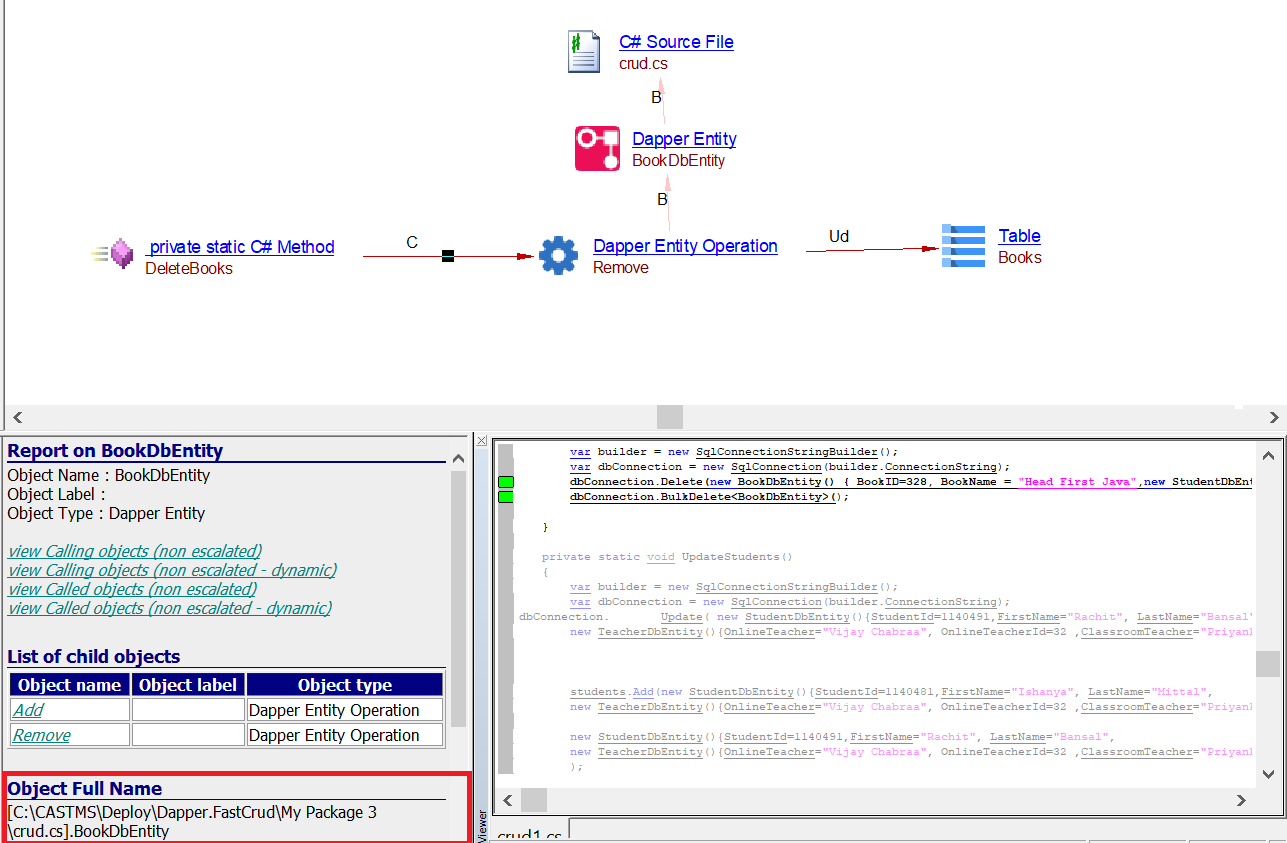This screenshot has height=843, width=1287.
Task: Click the C# Source File document icon
Action: pos(584,52)
